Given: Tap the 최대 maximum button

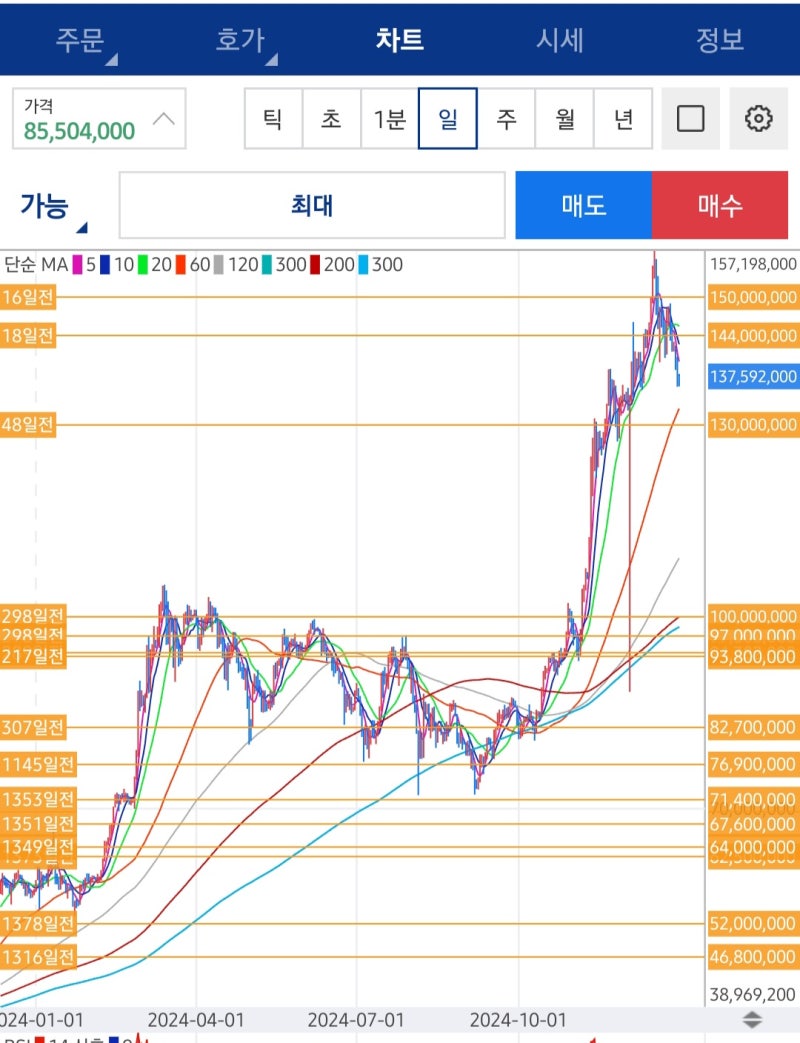Looking at the screenshot, I should 312,205.
